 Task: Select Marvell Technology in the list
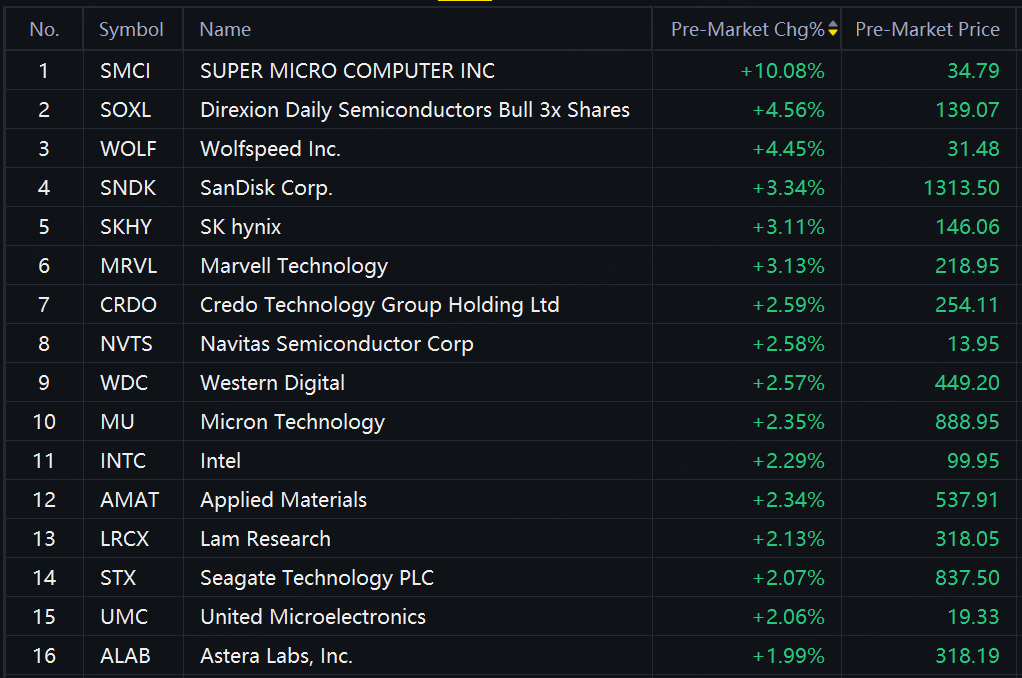click(x=294, y=266)
